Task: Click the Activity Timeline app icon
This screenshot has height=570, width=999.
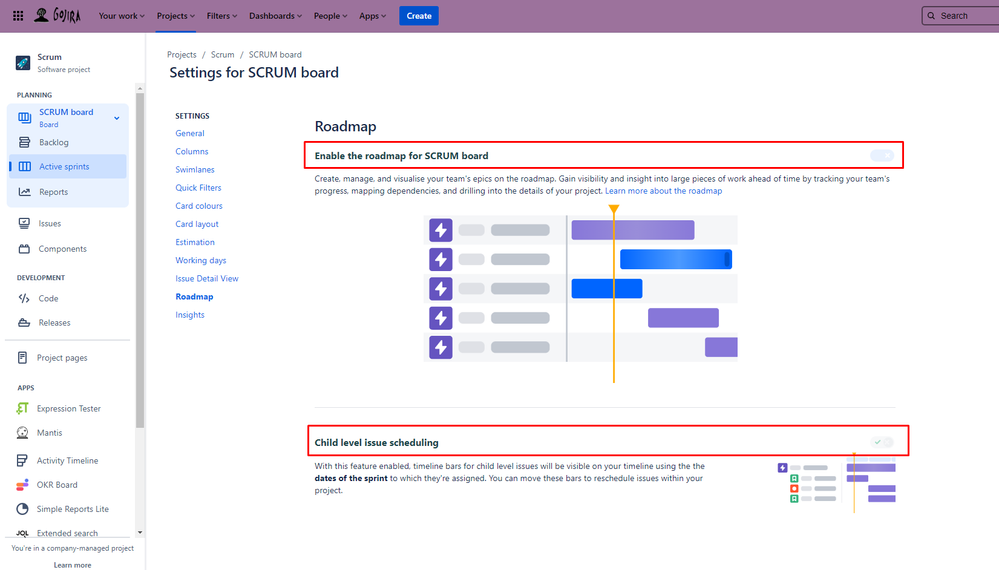Action: click(x=22, y=460)
